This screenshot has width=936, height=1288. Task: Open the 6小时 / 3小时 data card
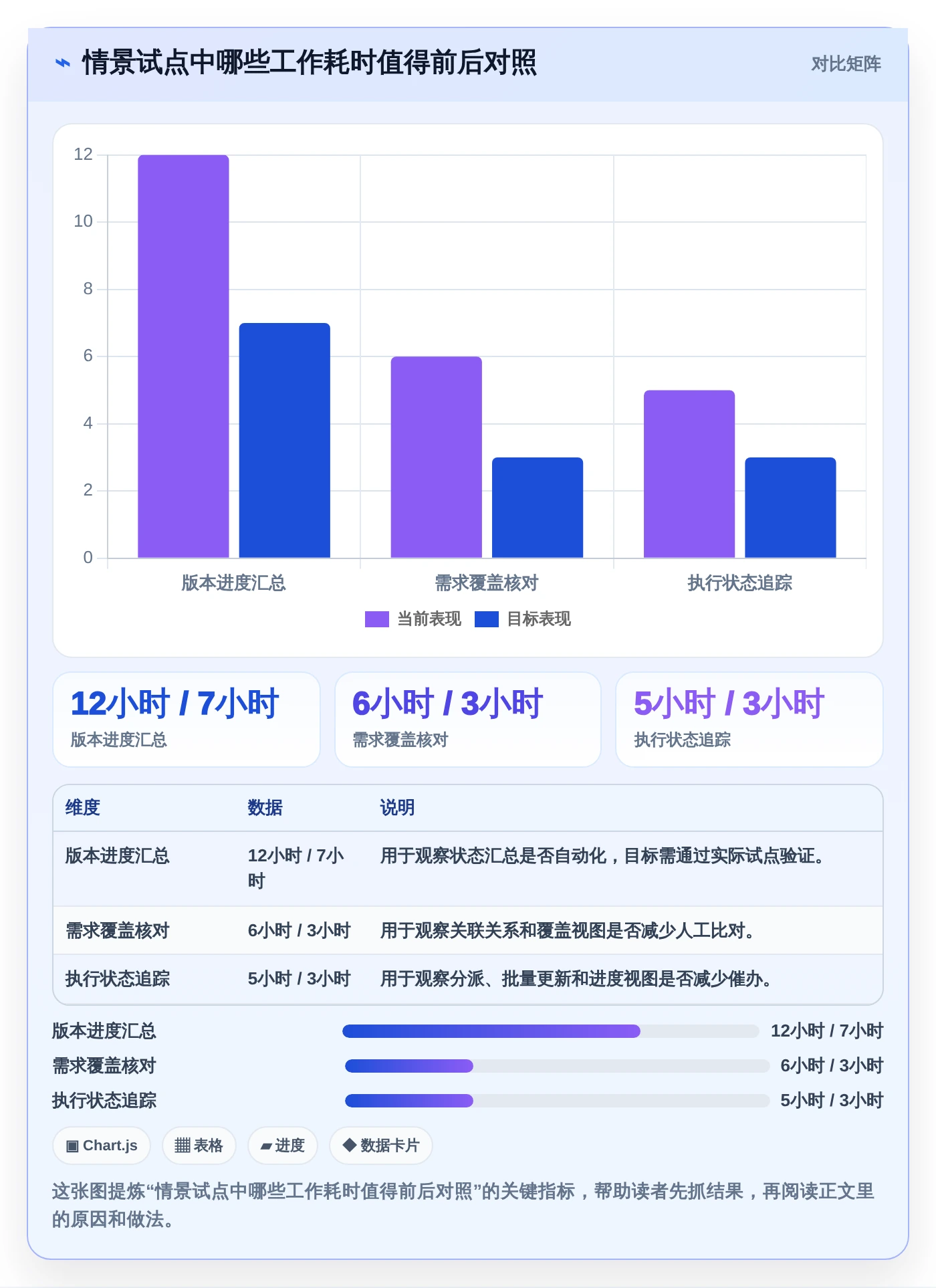click(468, 720)
